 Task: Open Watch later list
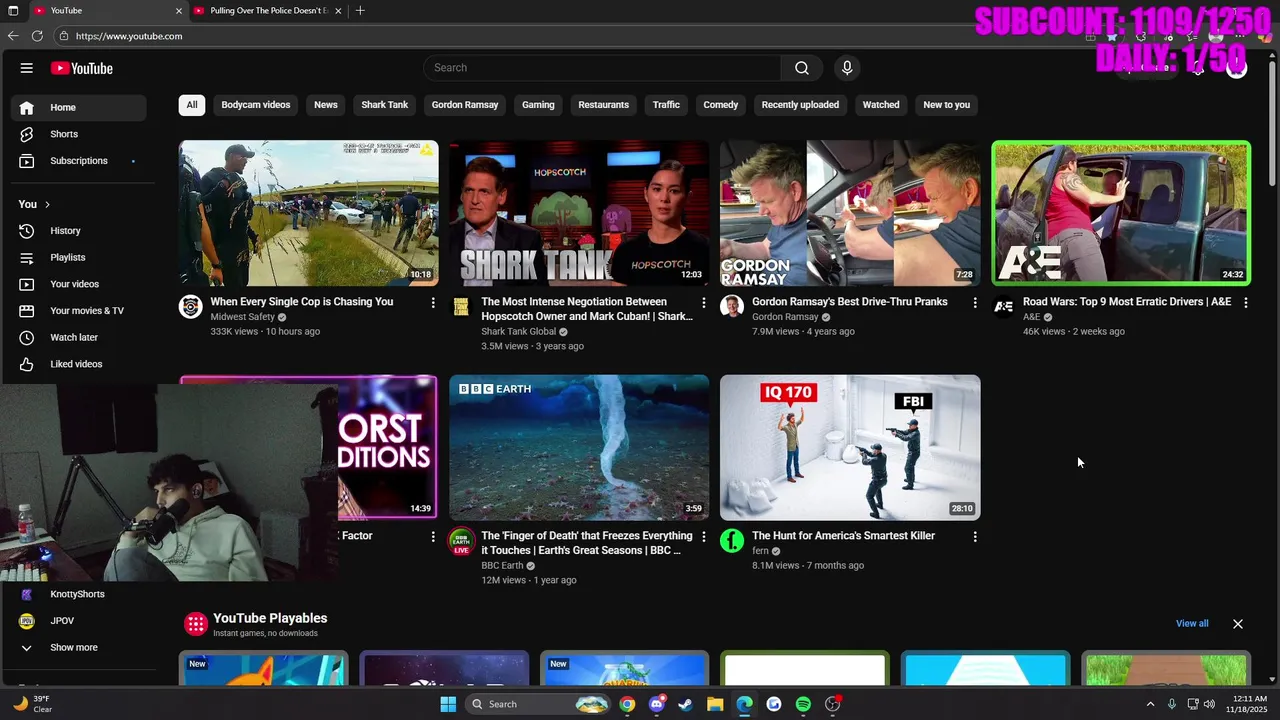(79, 338)
